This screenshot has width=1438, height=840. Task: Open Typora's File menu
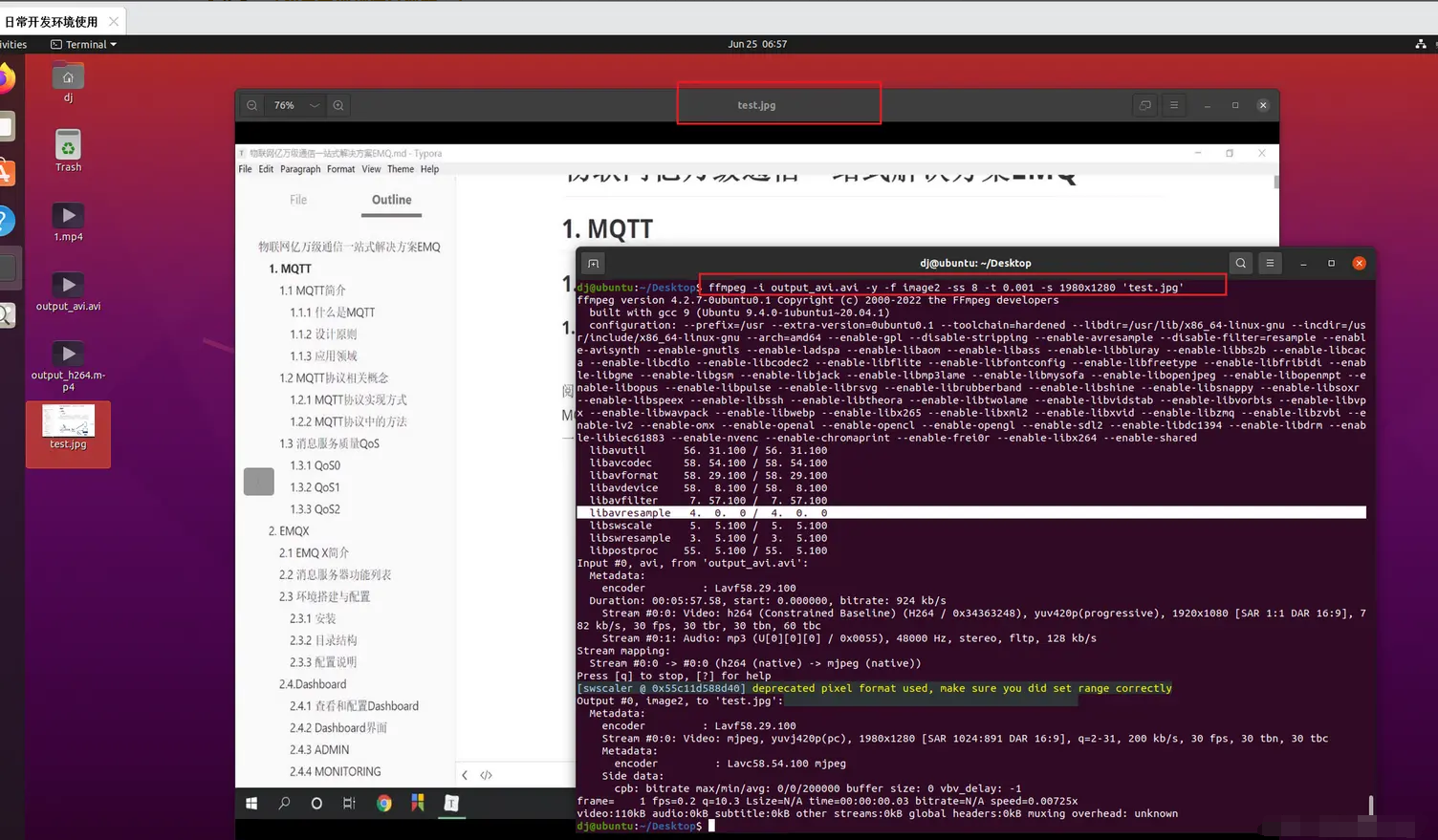point(245,169)
